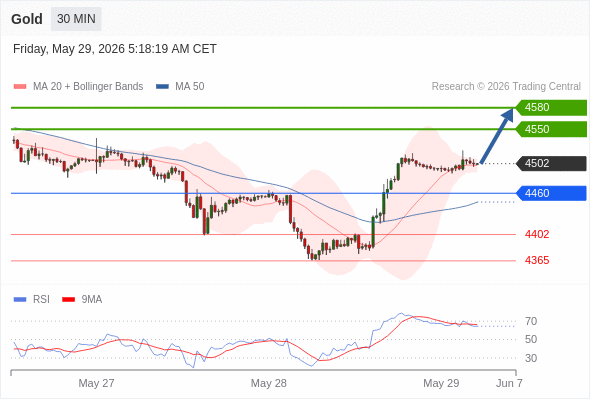Viewport: 590px width, 400px height.
Task: Select the date line 'Friday, May 29, 2026 5:18:19 AM CET'
Action: click(115, 49)
